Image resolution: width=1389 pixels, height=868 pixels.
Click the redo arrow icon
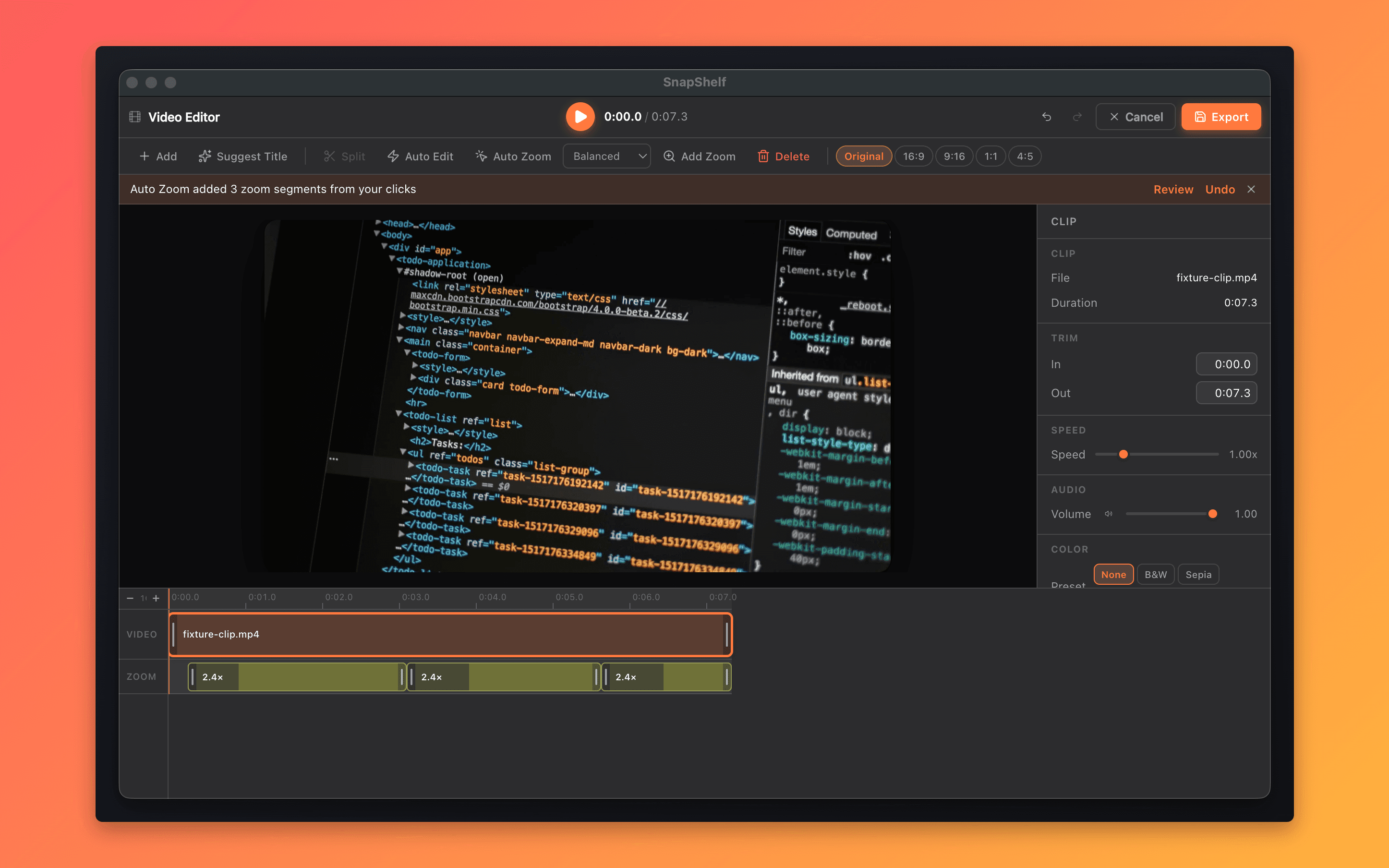(1077, 117)
